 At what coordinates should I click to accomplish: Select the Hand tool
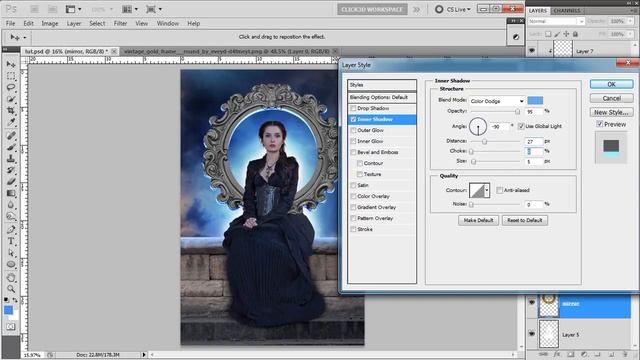pyautogui.click(x=11, y=278)
